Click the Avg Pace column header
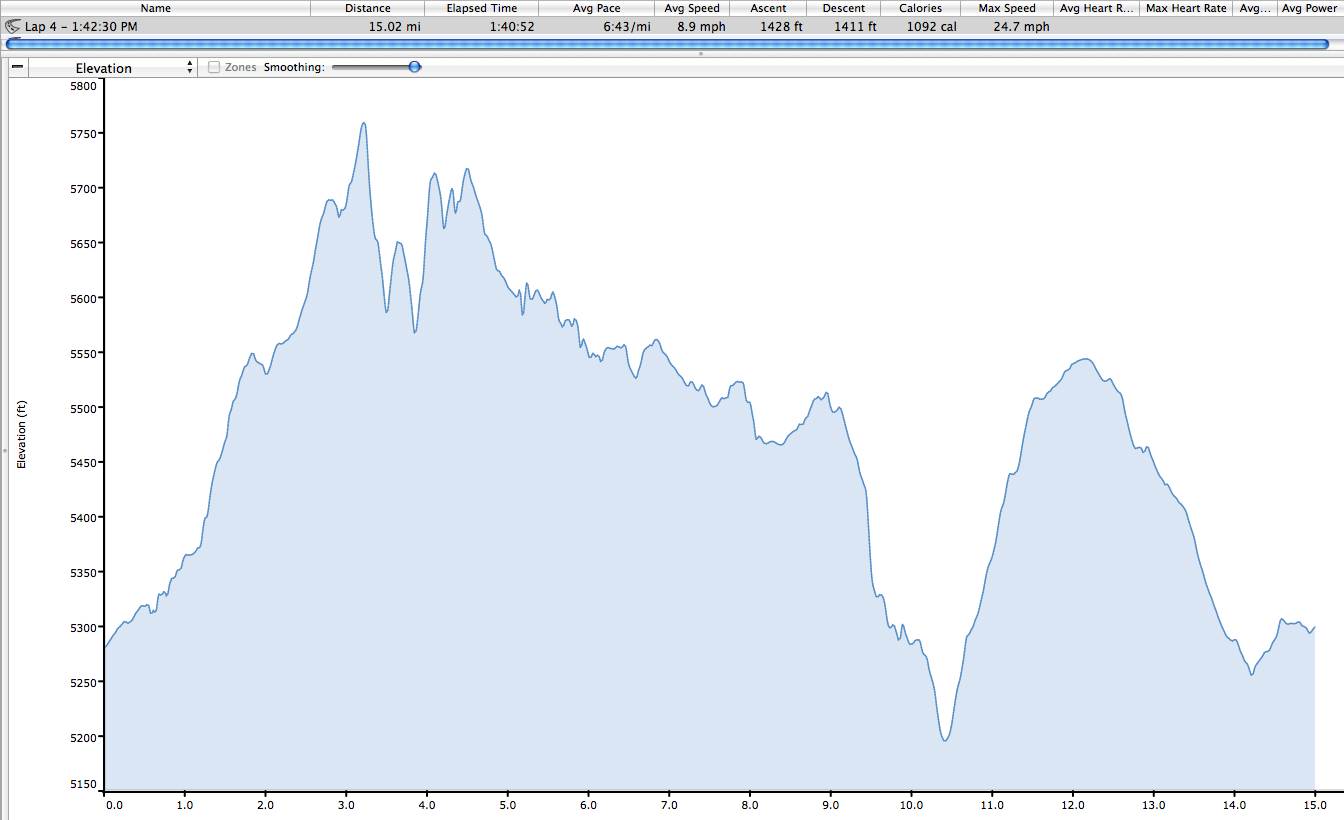 click(x=596, y=8)
